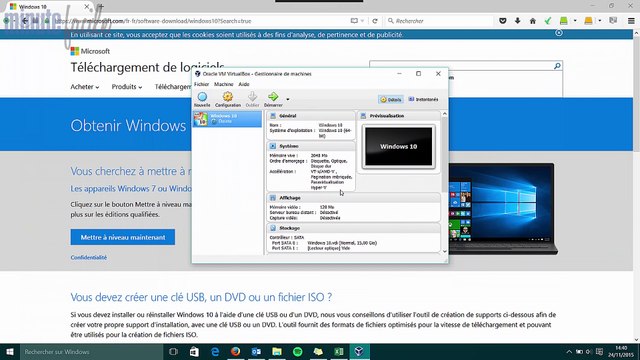Viewport: 640px width, 360px height.
Task: Expand the Acheter menu on Microsoft page
Action: [84, 87]
